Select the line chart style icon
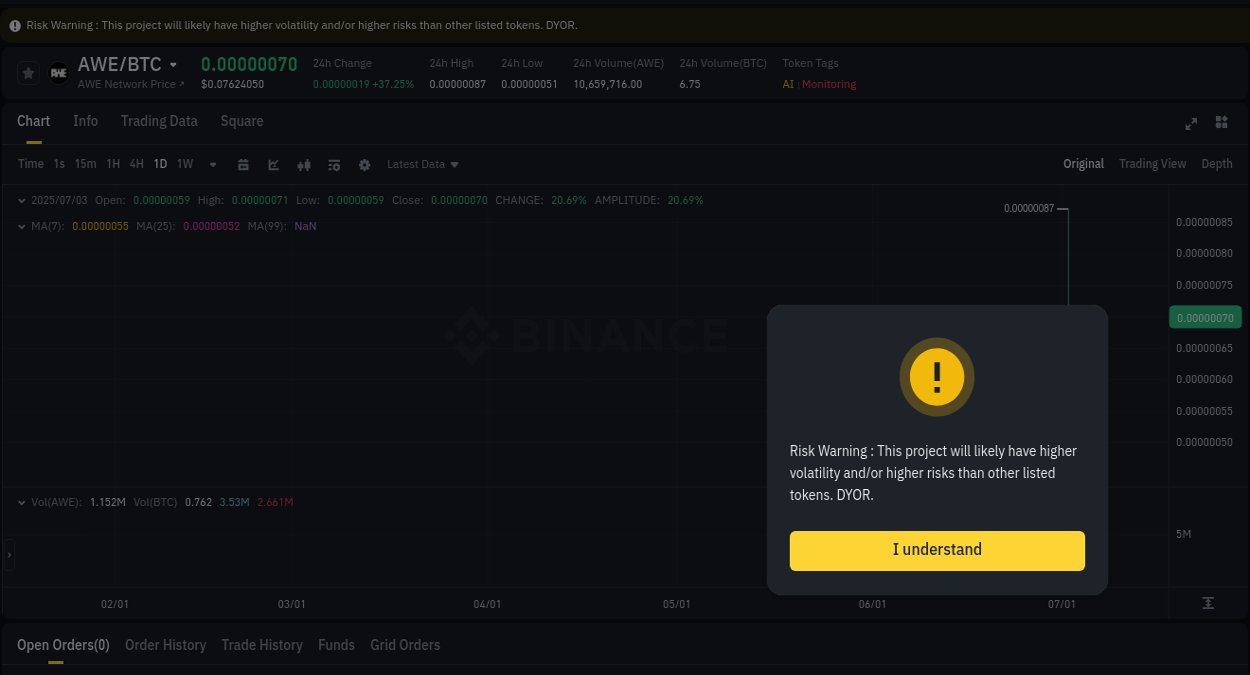The width and height of the screenshot is (1250, 675). pos(273,164)
